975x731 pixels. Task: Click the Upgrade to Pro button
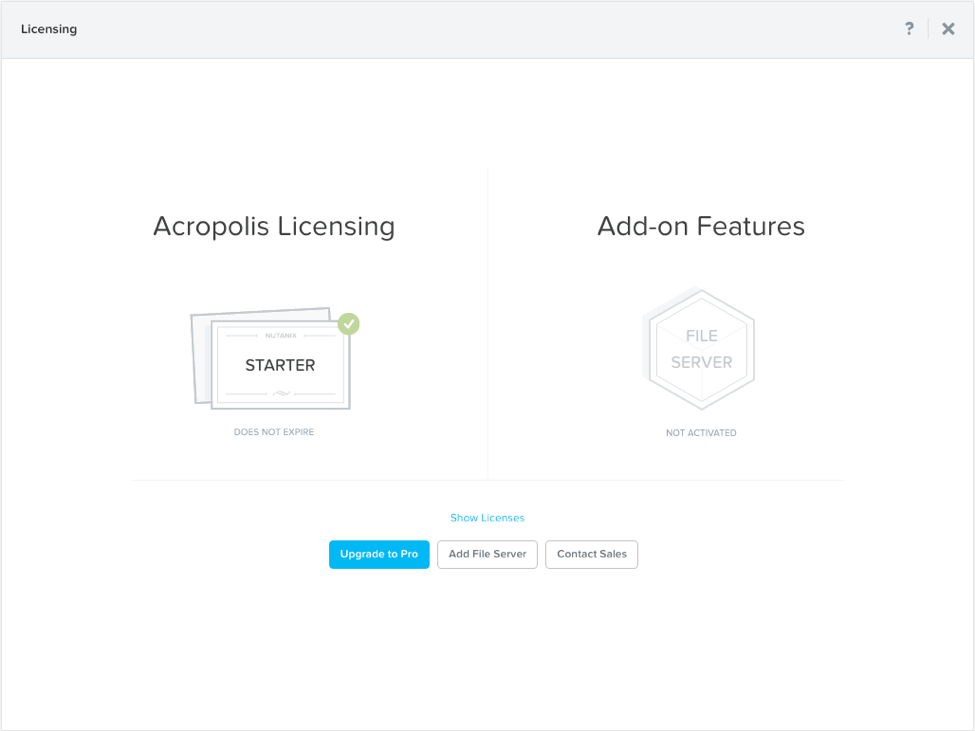click(379, 554)
